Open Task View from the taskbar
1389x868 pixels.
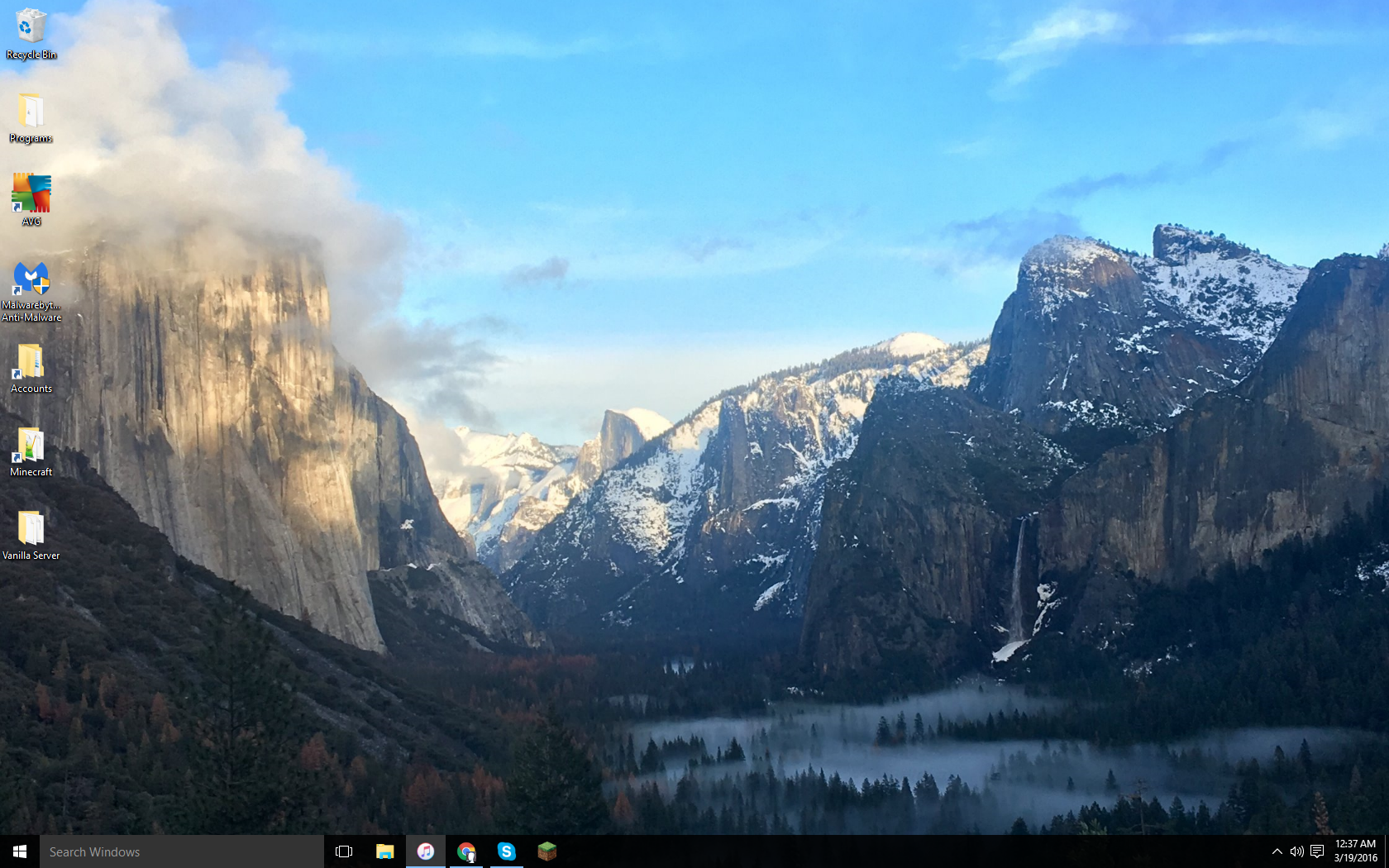pyautogui.click(x=344, y=851)
